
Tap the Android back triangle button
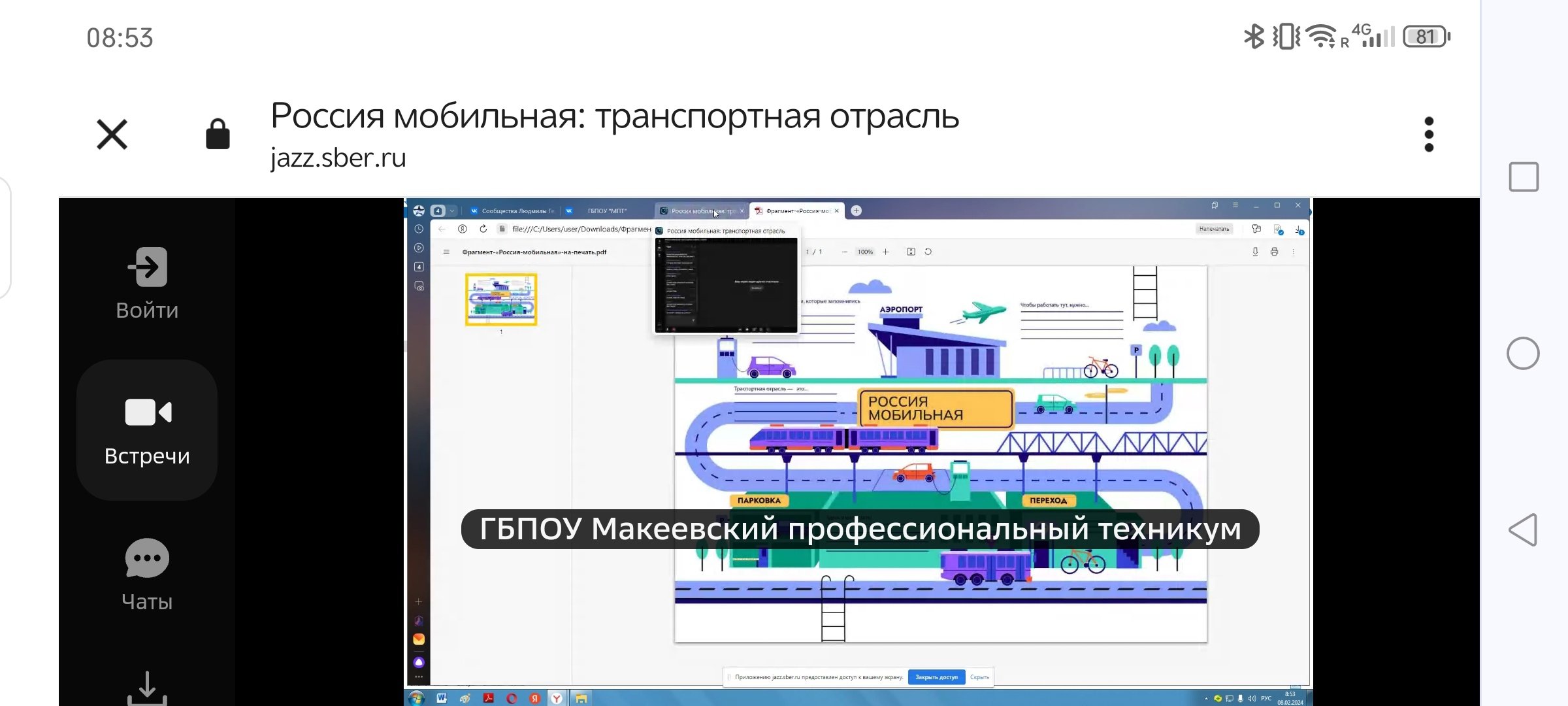(x=1523, y=529)
